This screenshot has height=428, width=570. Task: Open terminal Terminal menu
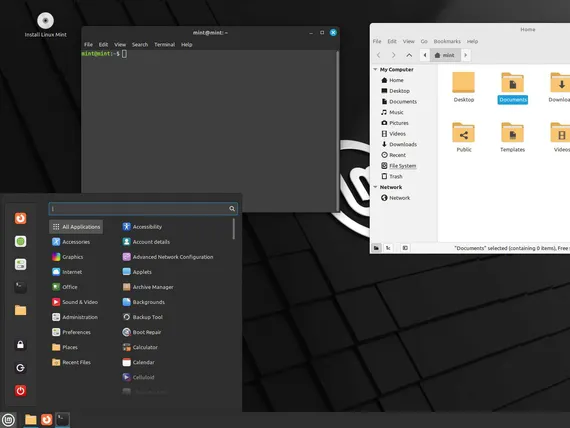(164, 44)
